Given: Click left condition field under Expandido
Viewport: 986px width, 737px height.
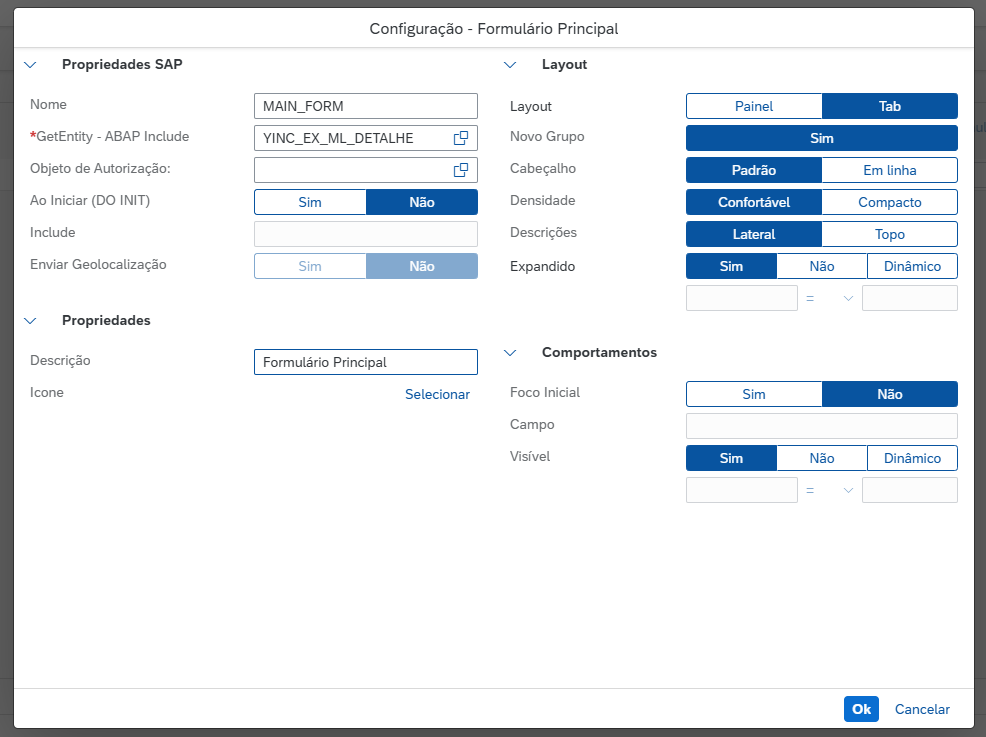Looking at the screenshot, I should click(x=742, y=298).
